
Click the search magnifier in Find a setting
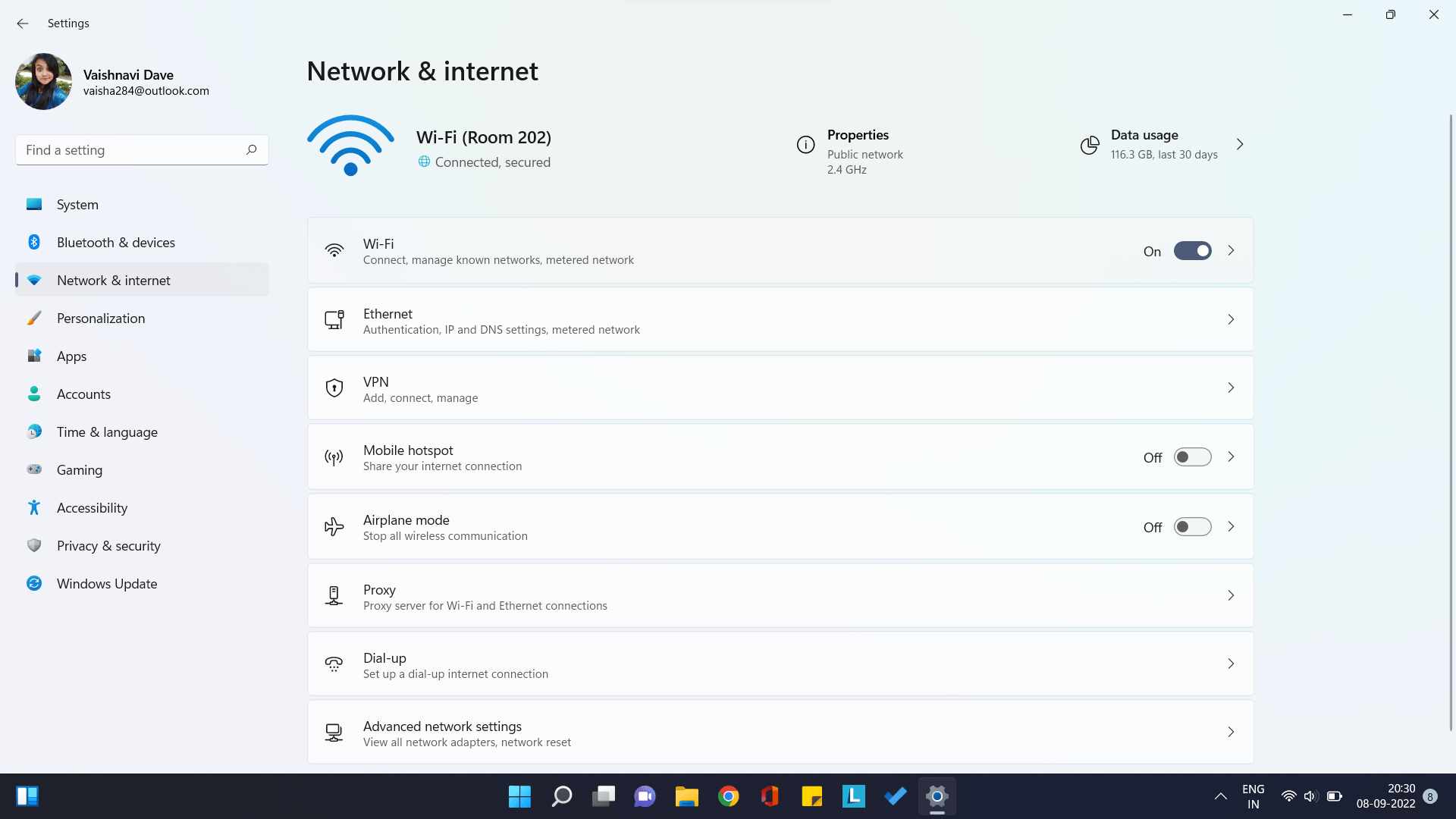(251, 150)
